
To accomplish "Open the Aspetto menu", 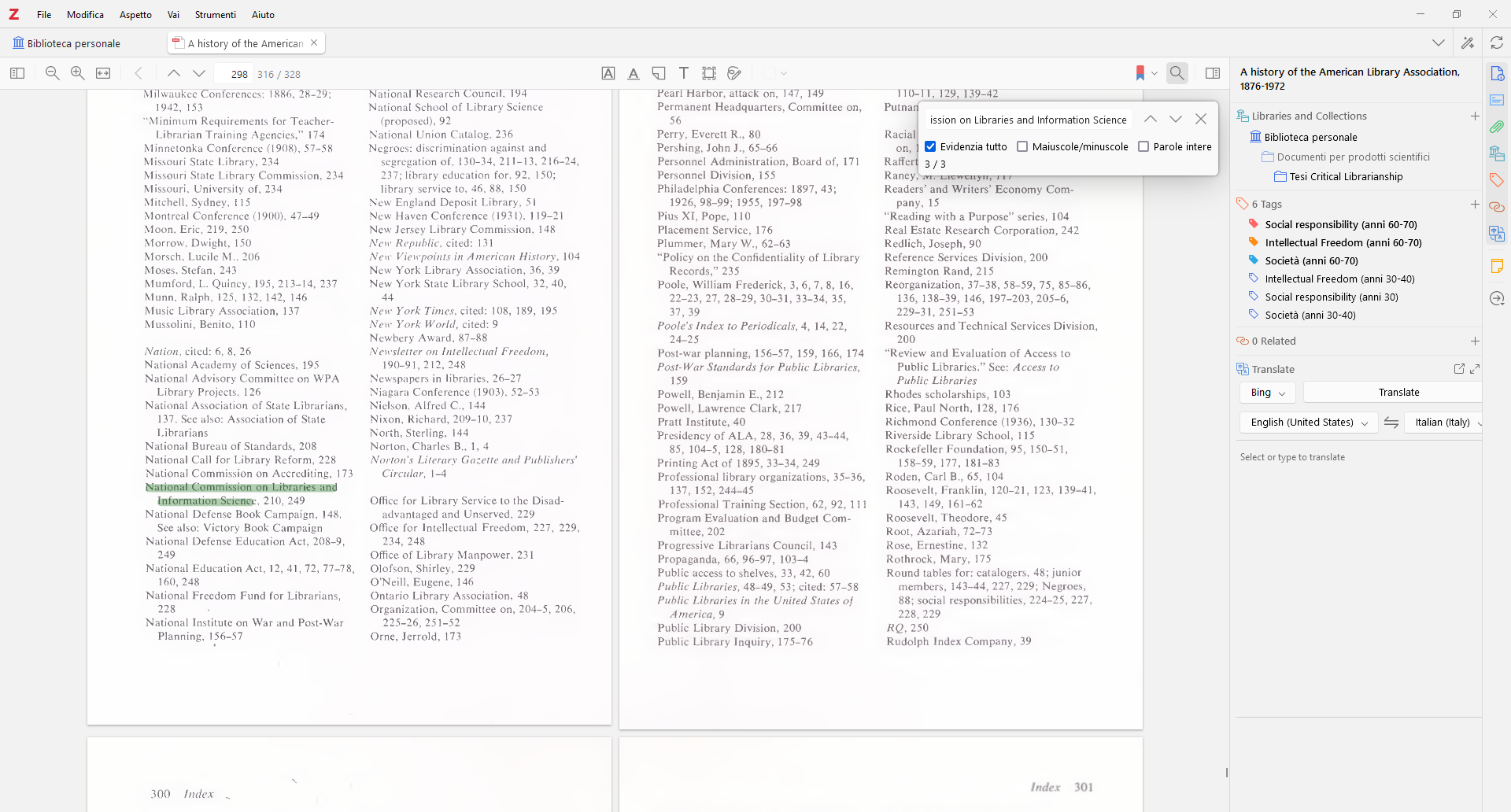I will tap(135, 14).
